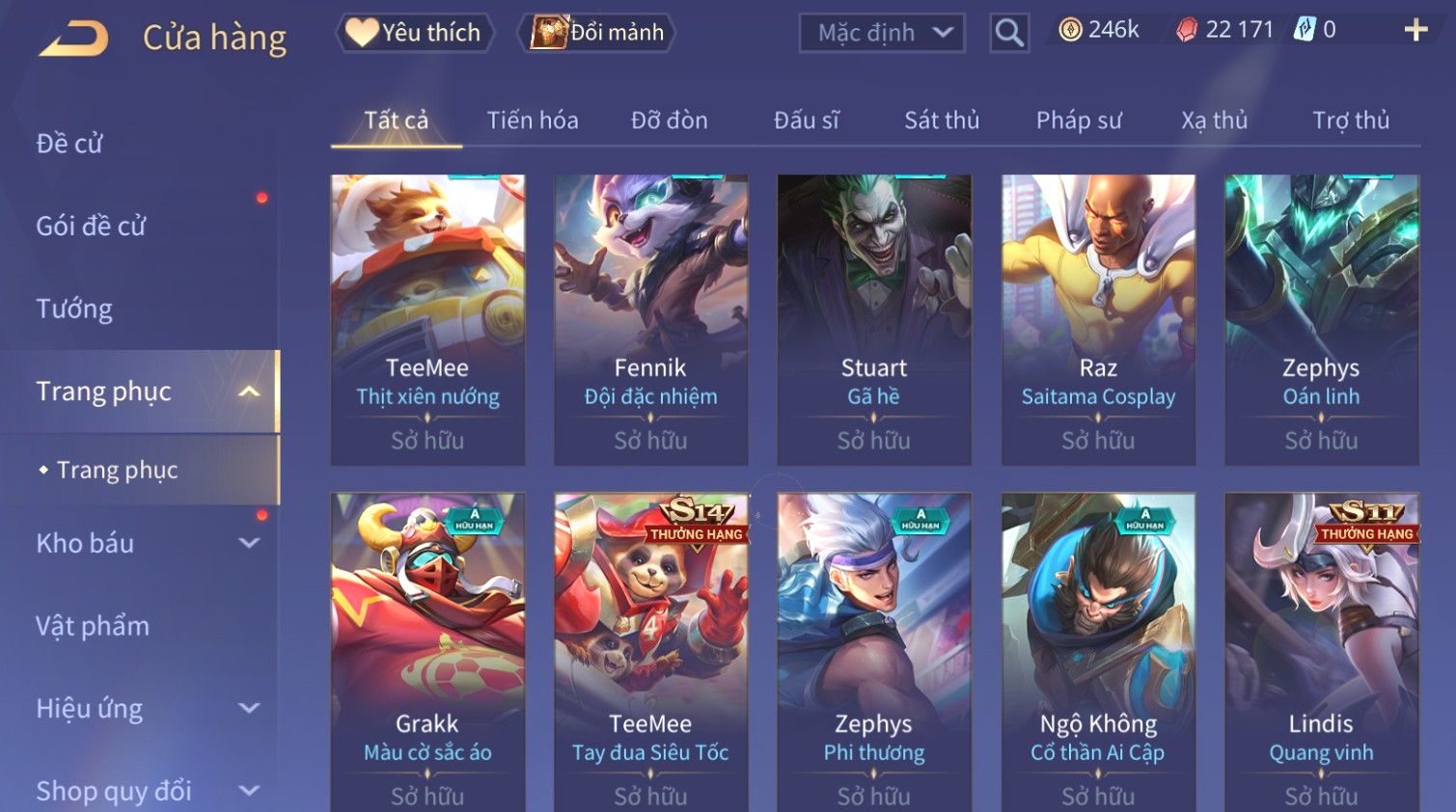Open Đổi mảnh chest exchange
The height and width of the screenshot is (812, 1456).
(597, 33)
